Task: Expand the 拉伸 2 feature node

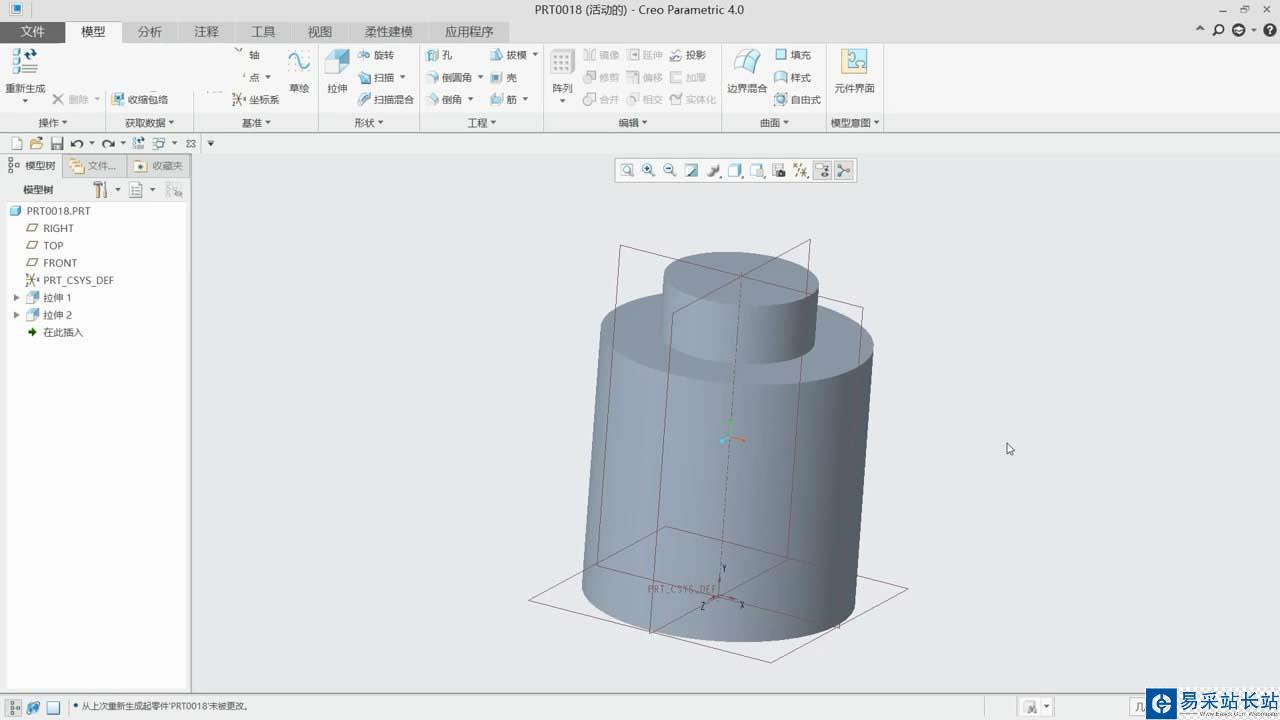Action: (x=16, y=315)
